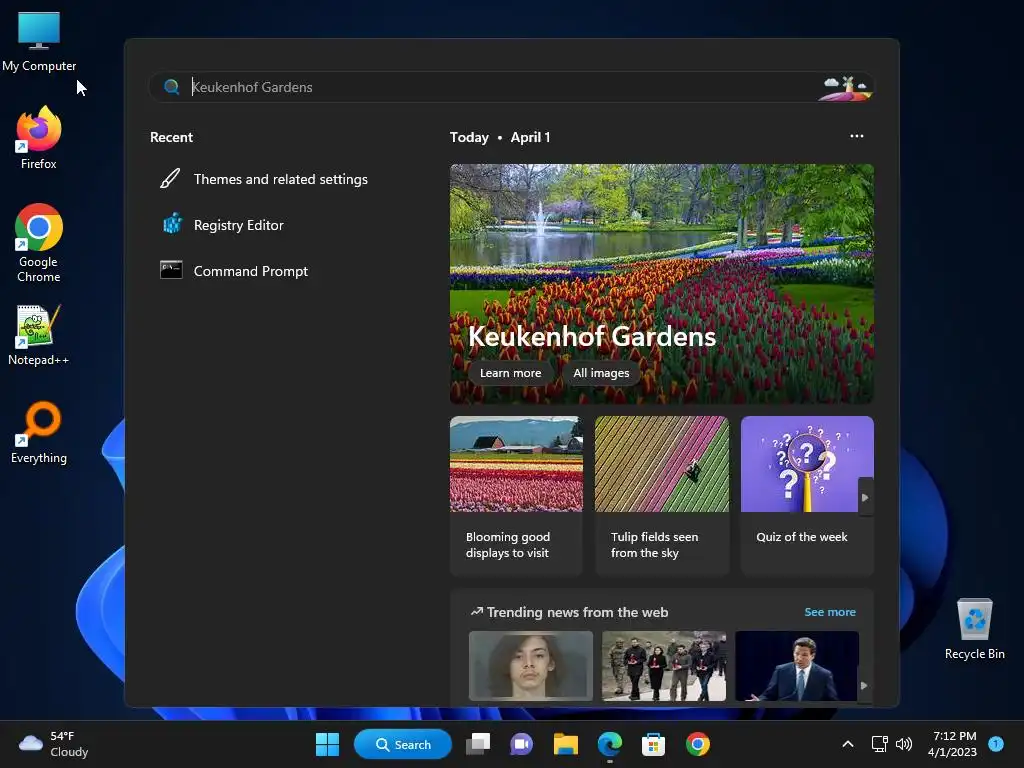
Task: Click the taskbar Search button
Action: click(x=402, y=744)
